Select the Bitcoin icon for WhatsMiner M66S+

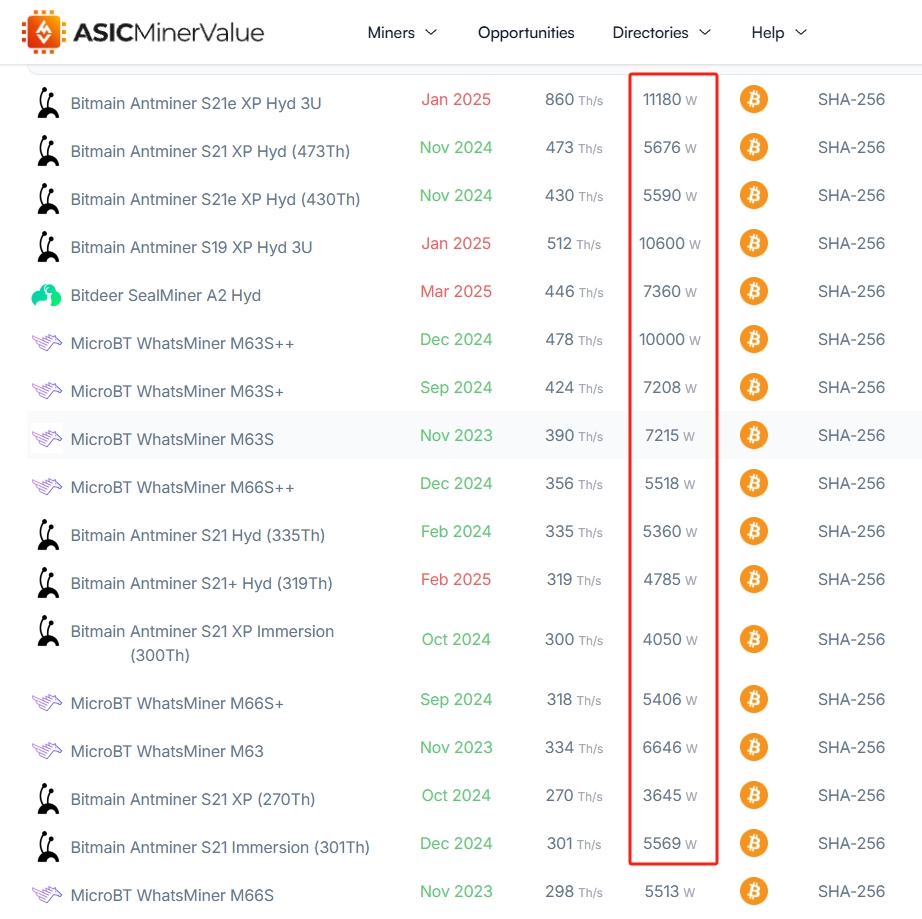click(754, 699)
